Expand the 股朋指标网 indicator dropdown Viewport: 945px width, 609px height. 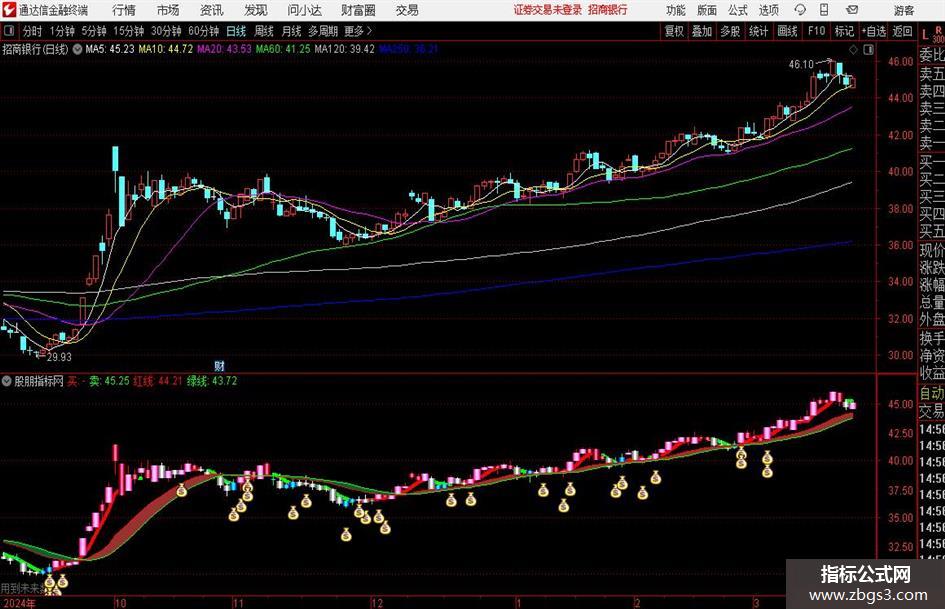click(x=7, y=381)
